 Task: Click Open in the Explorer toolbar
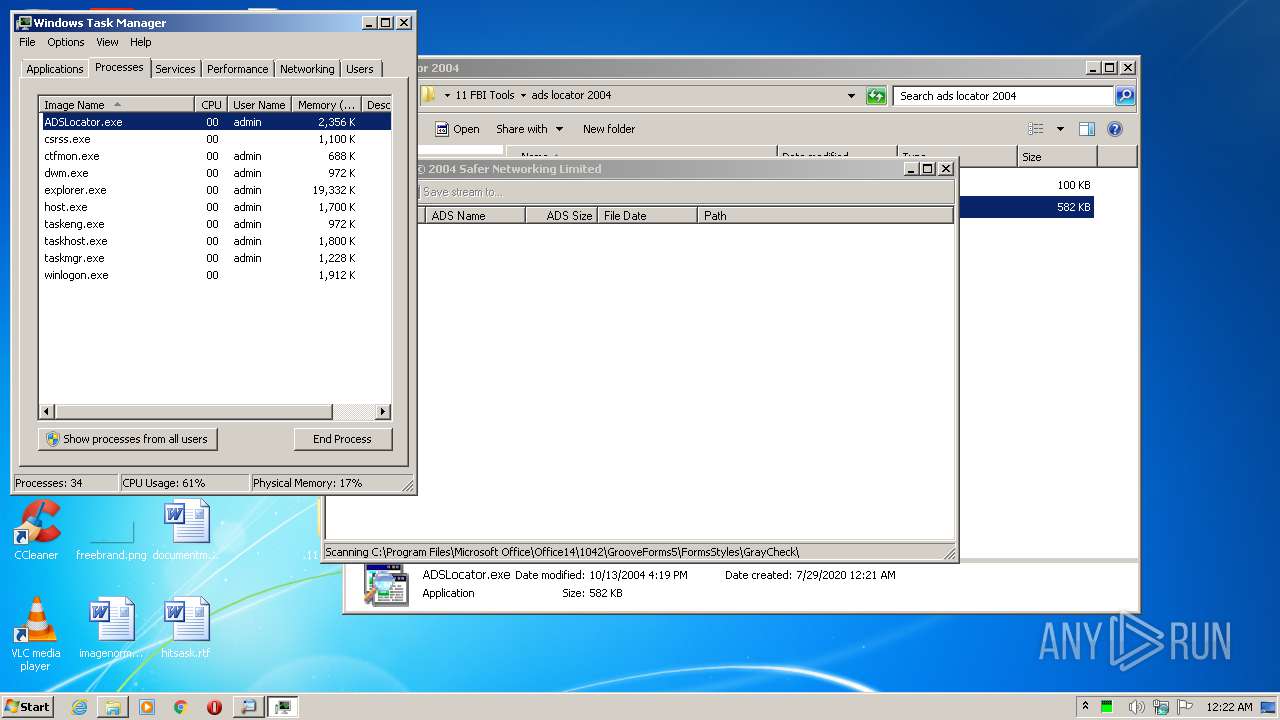coord(457,129)
